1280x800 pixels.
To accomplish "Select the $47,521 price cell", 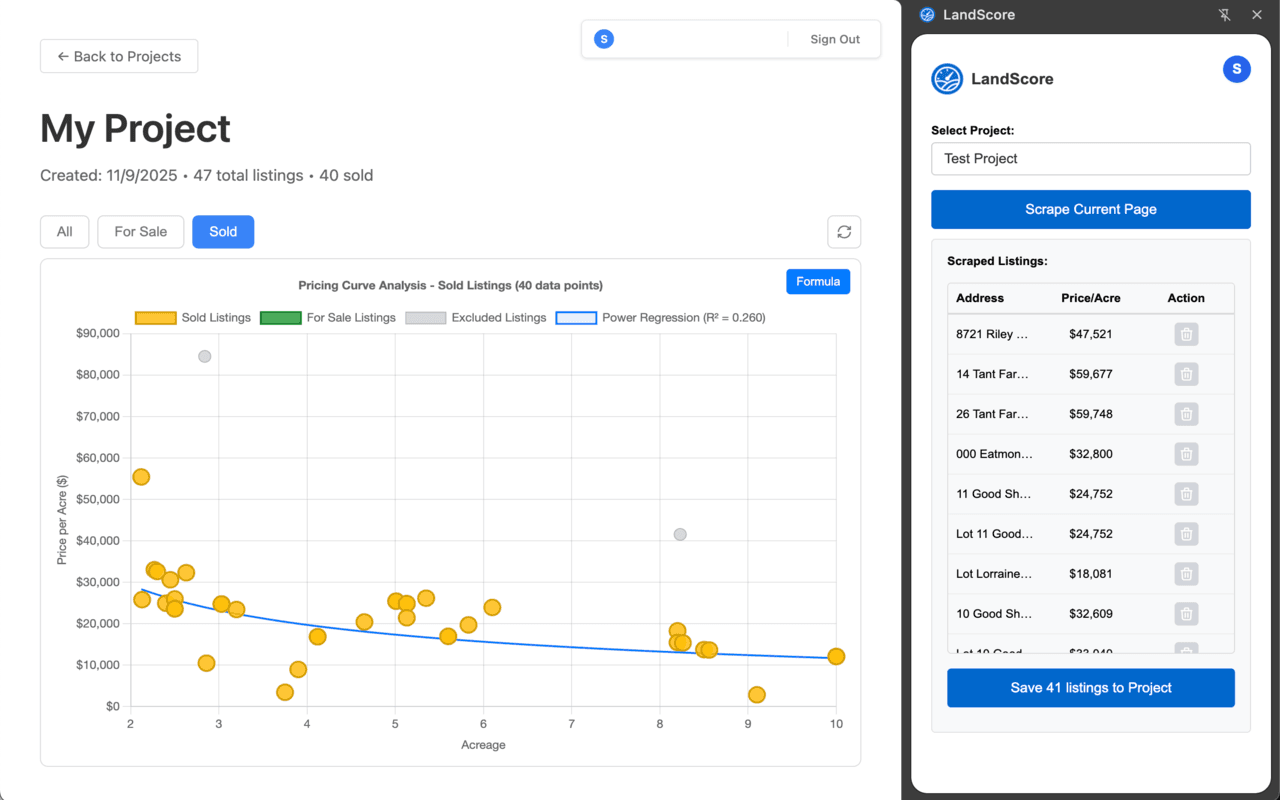I will (x=1091, y=334).
